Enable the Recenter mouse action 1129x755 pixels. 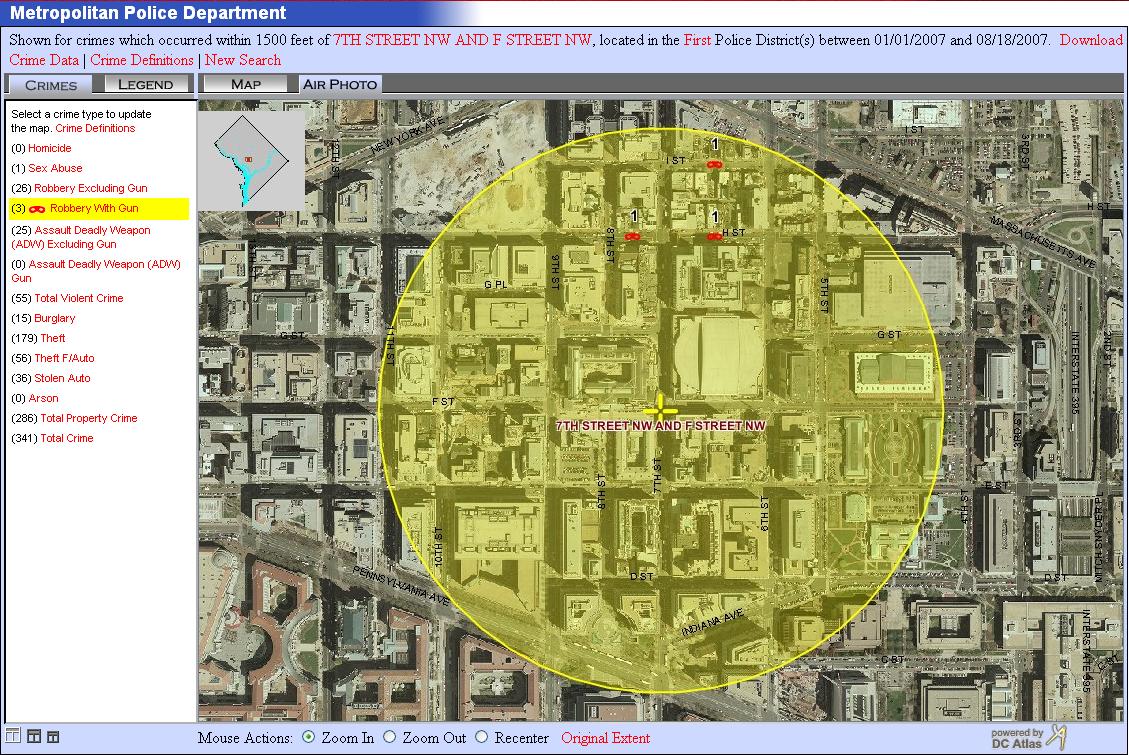[x=482, y=738]
